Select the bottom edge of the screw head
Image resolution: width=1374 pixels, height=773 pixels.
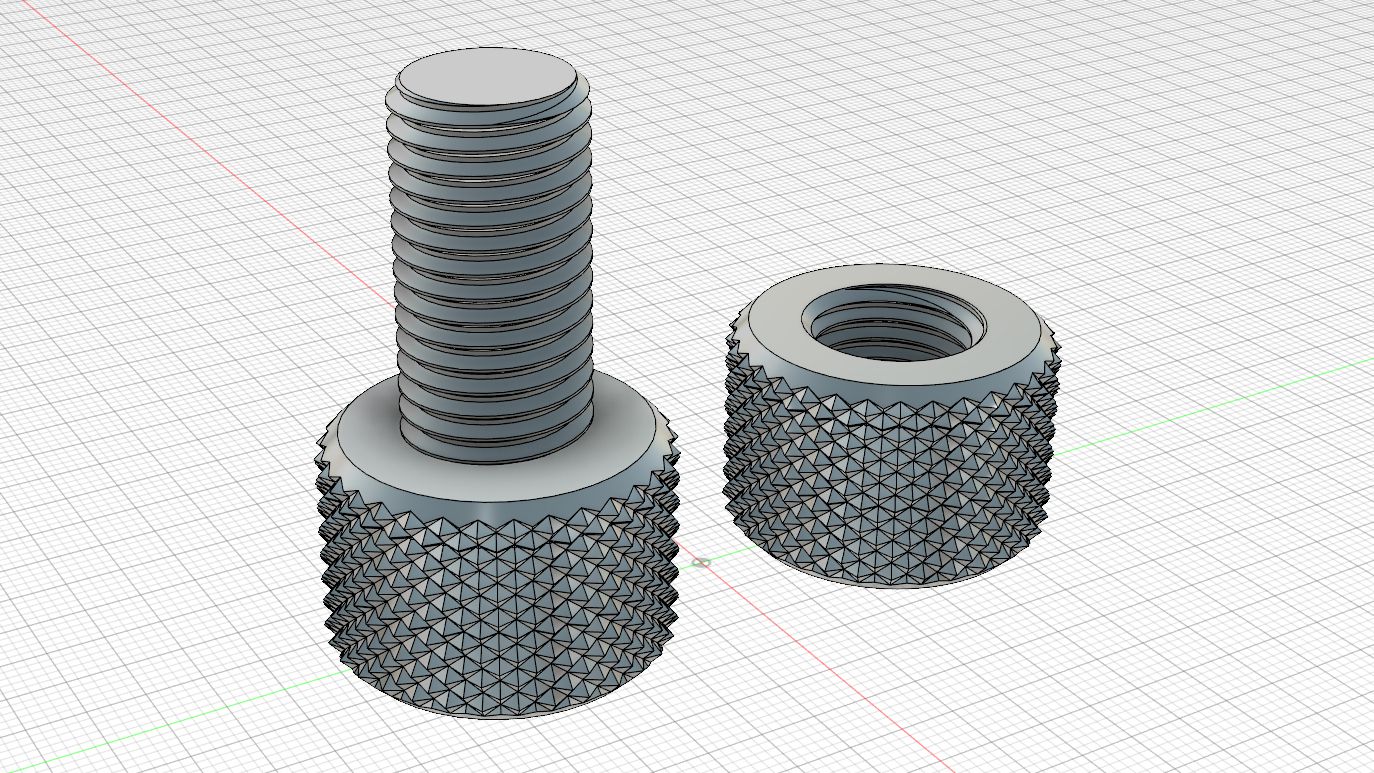[490, 715]
